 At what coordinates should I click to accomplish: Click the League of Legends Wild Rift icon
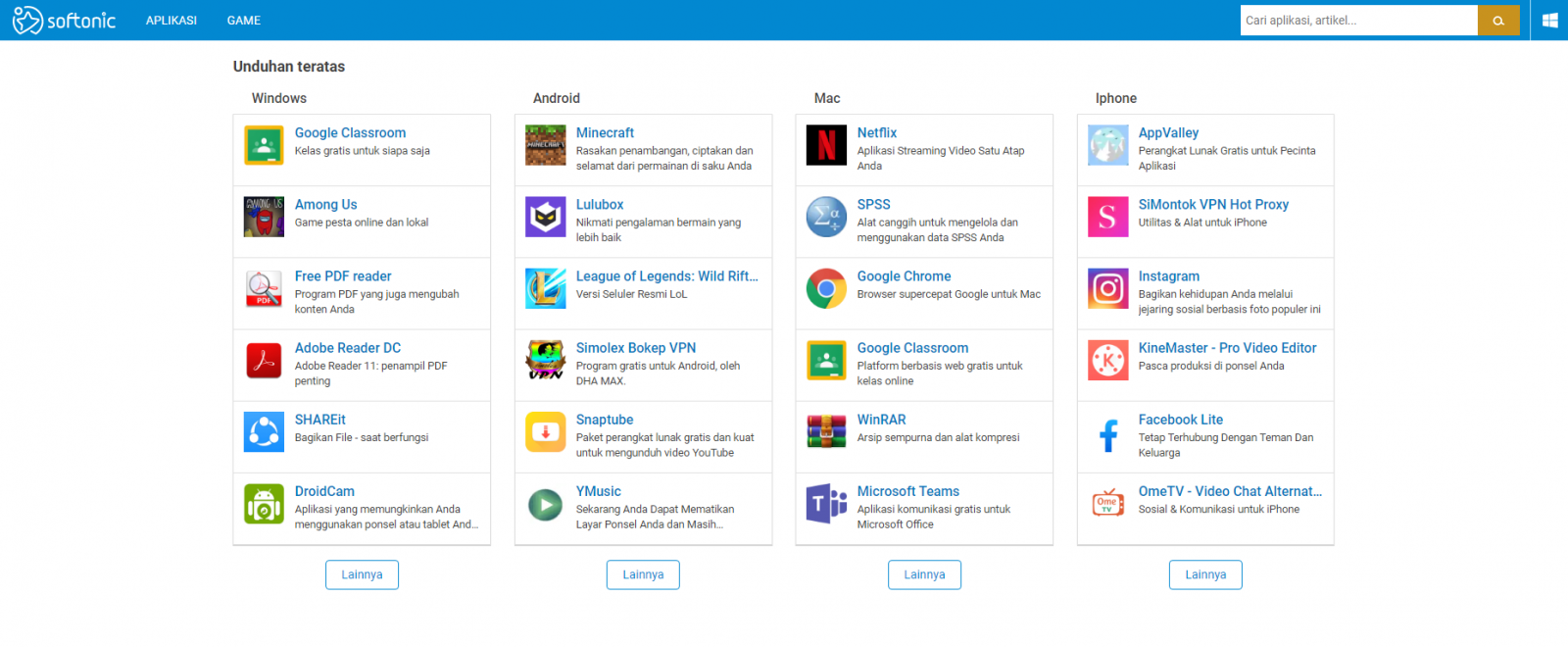coord(545,288)
